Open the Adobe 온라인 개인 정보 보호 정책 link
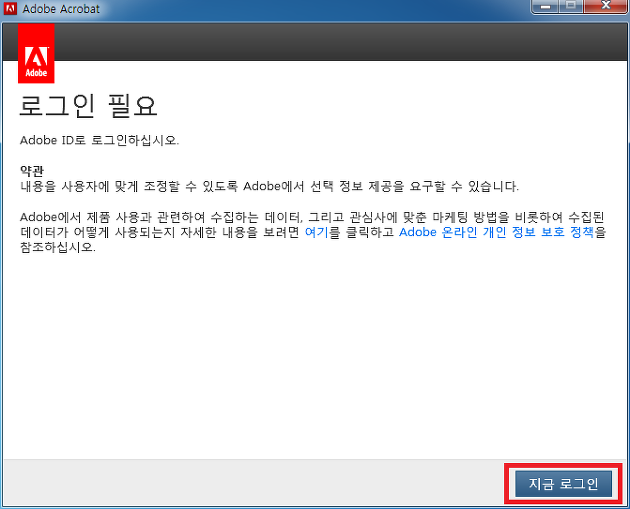The width and height of the screenshot is (630, 509). (497, 232)
